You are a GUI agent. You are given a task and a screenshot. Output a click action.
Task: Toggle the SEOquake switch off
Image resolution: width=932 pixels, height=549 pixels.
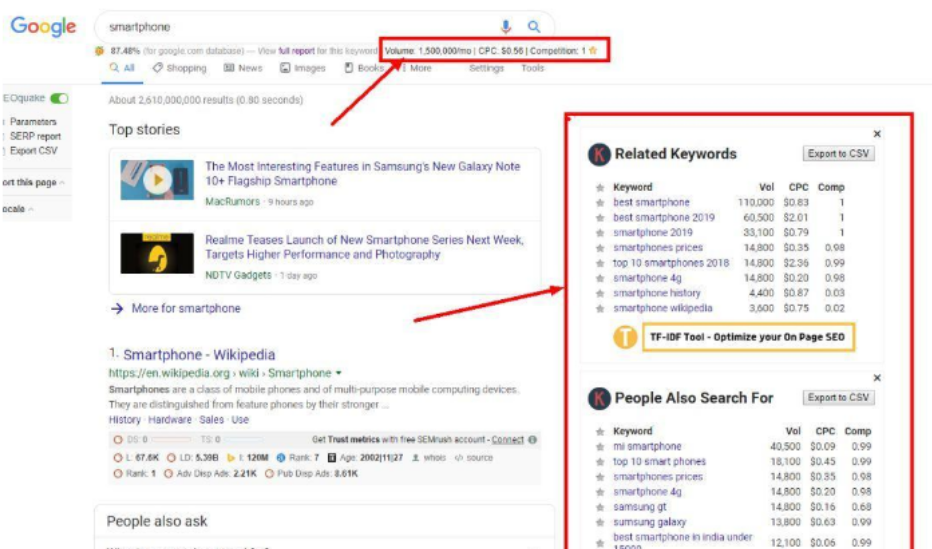pyautogui.click(x=60, y=99)
